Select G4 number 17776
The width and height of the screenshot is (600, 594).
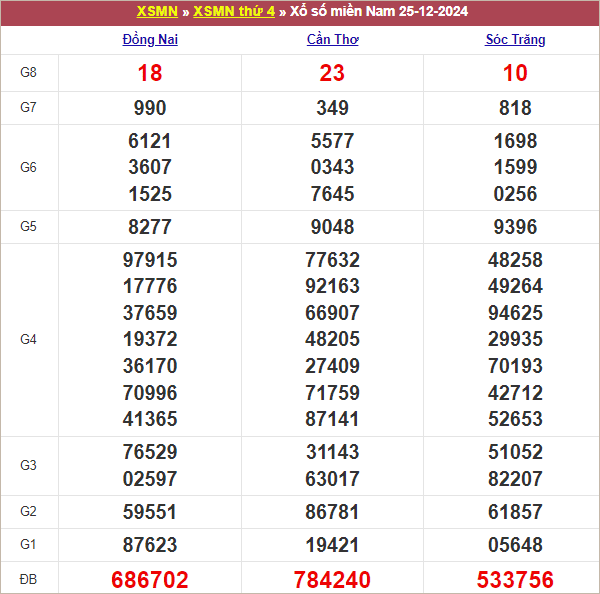coord(150,286)
